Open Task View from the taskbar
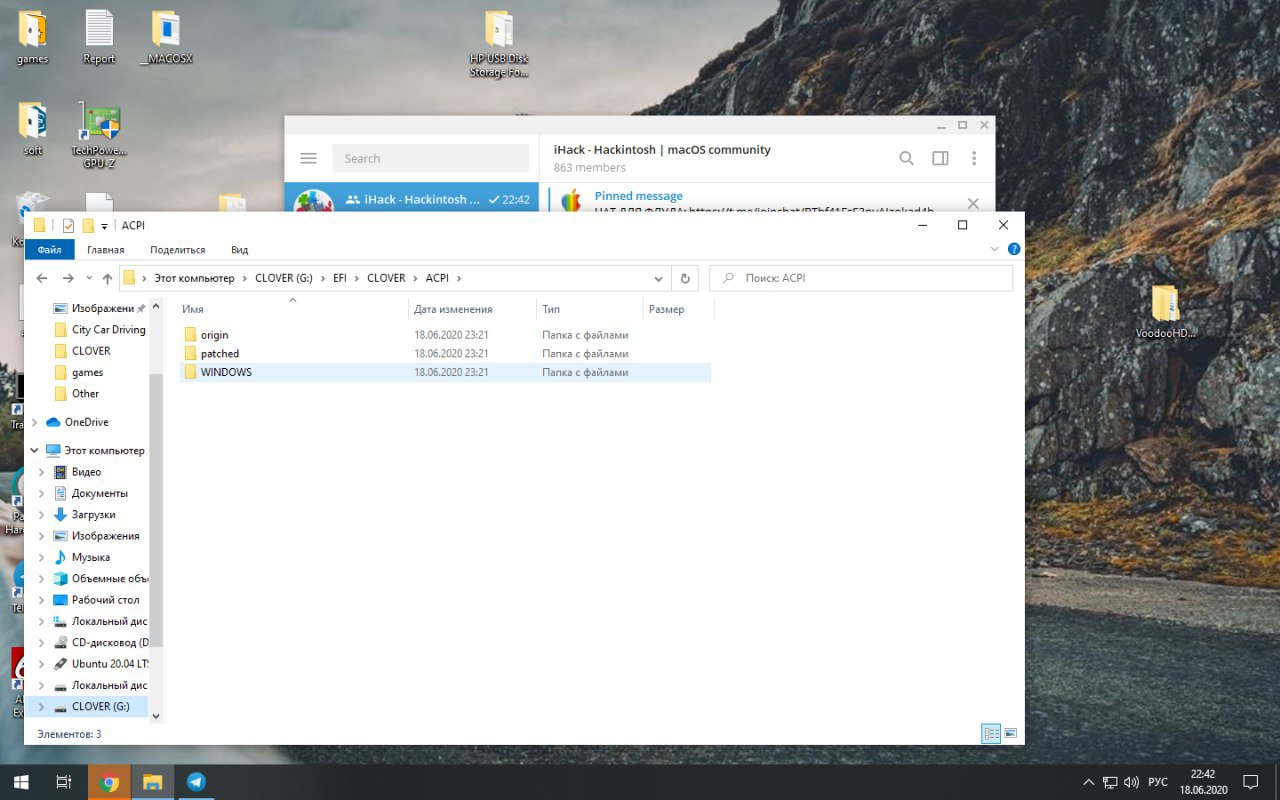1280x800 pixels. click(x=63, y=782)
